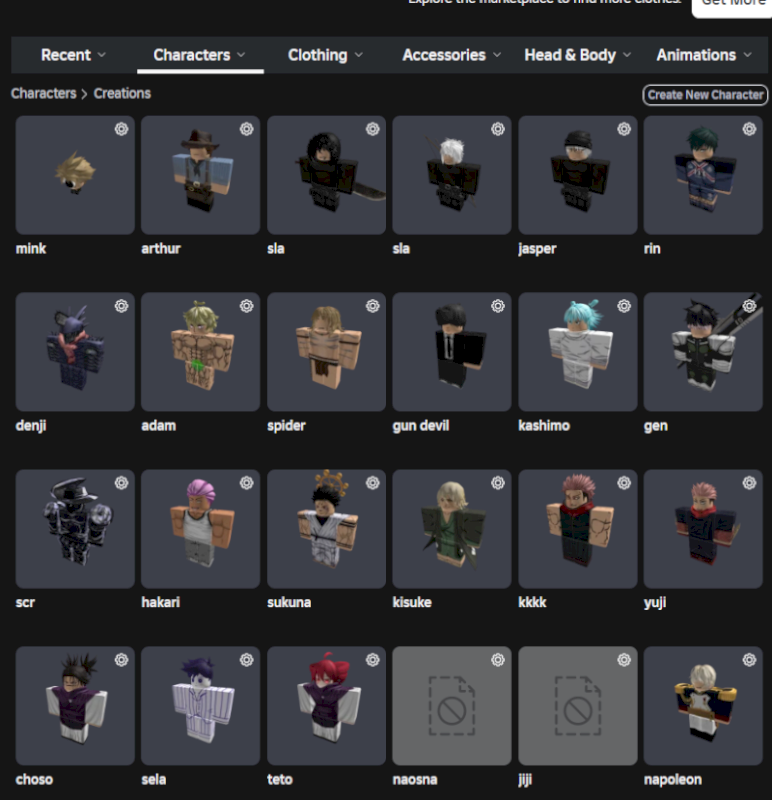Expand the Accessories tab chevron
This screenshot has height=800, width=772.
coord(497,55)
